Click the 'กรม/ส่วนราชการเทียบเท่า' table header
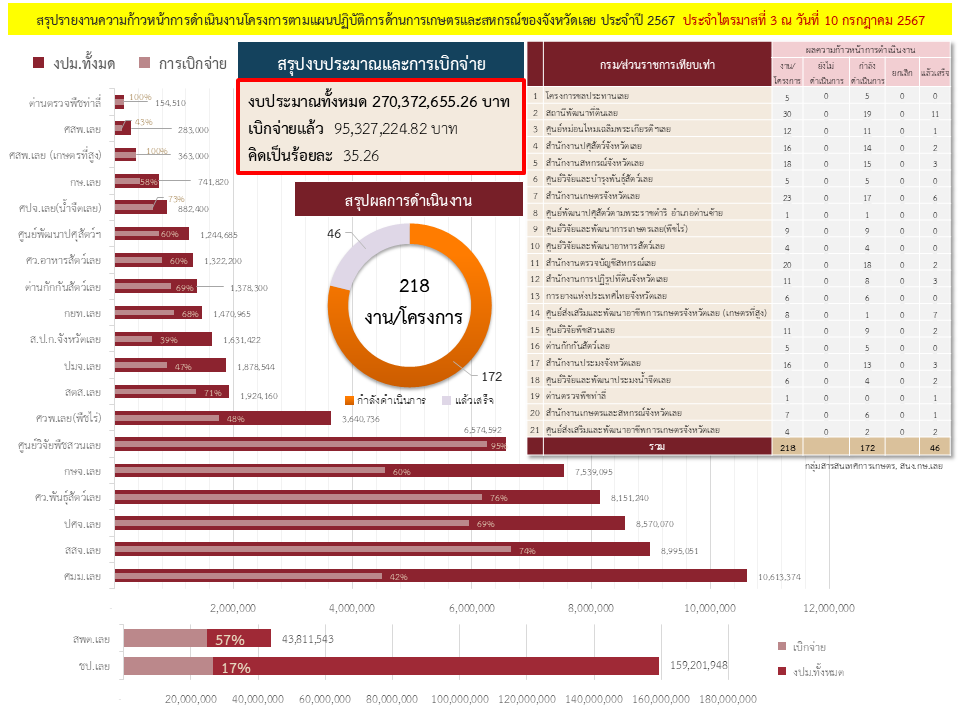The image size is (960, 720). [x=657, y=64]
